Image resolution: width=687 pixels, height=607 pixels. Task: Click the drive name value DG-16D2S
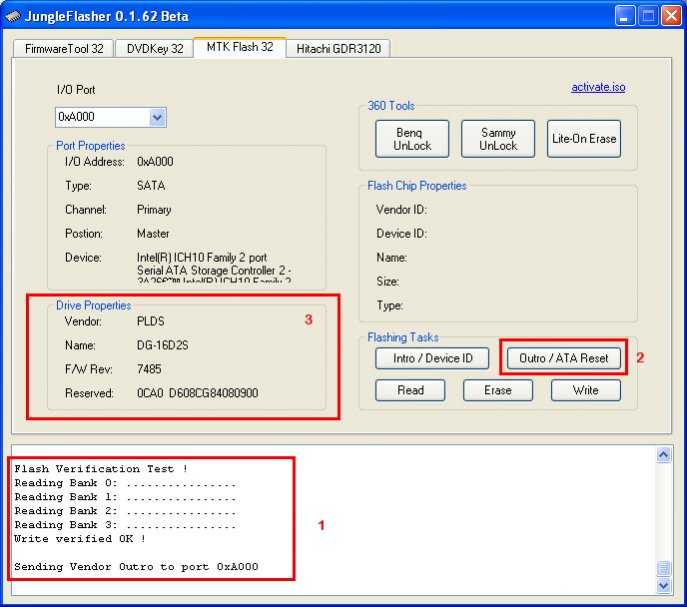[163, 345]
